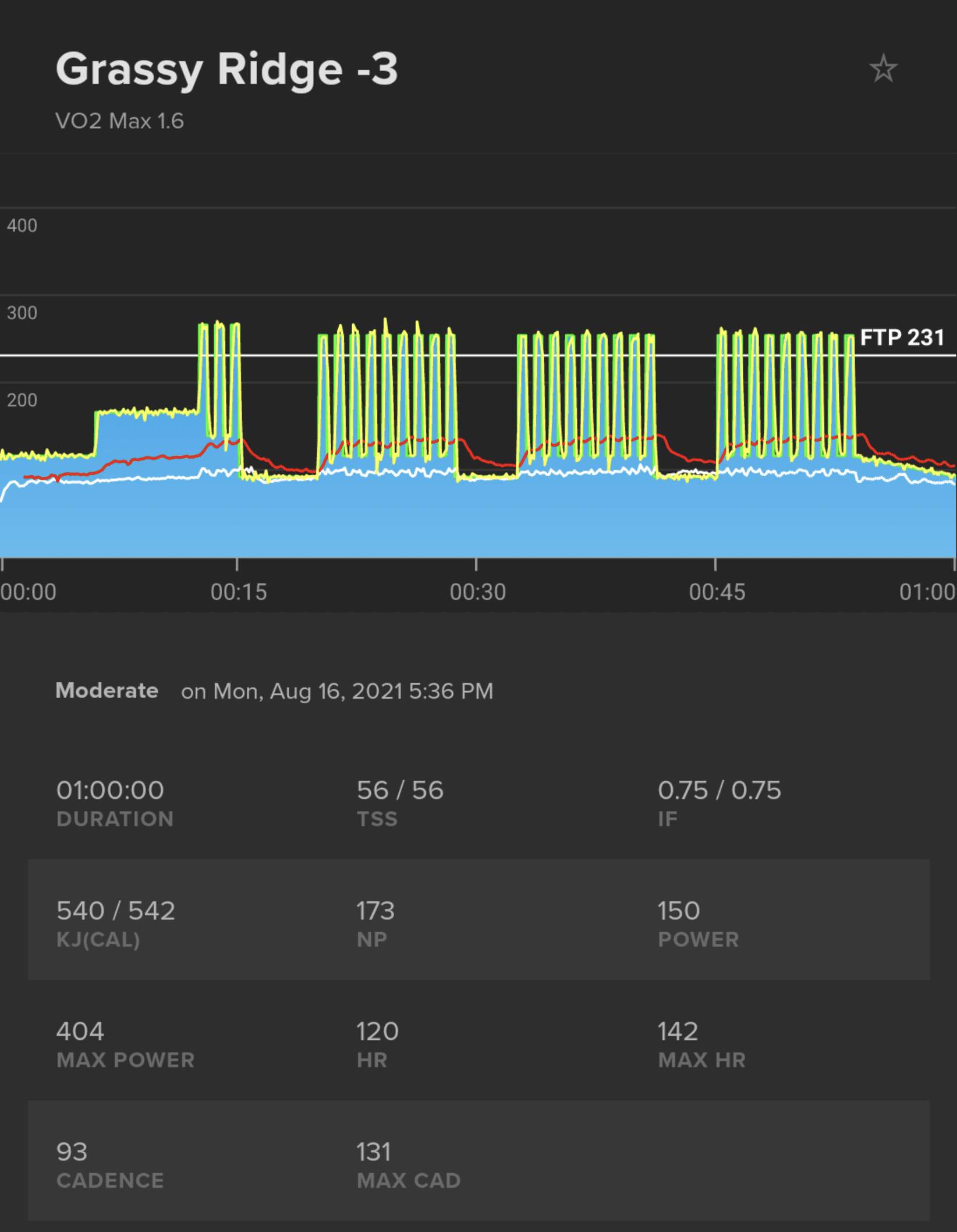
Task: Click the workout date Mon, Aug 16, 2021
Action: (337, 691)
